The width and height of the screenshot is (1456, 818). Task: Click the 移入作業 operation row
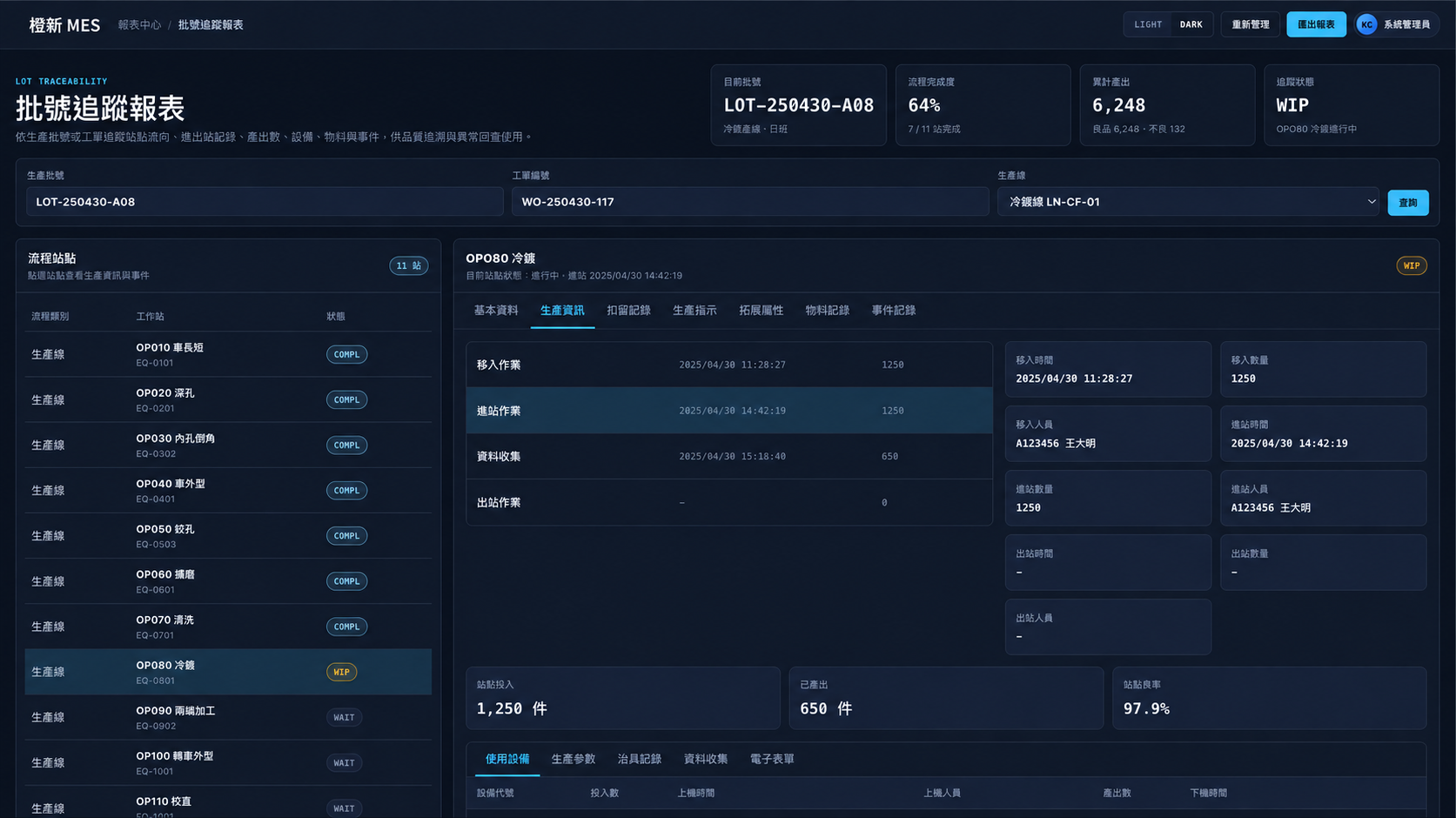pos(729,365)
